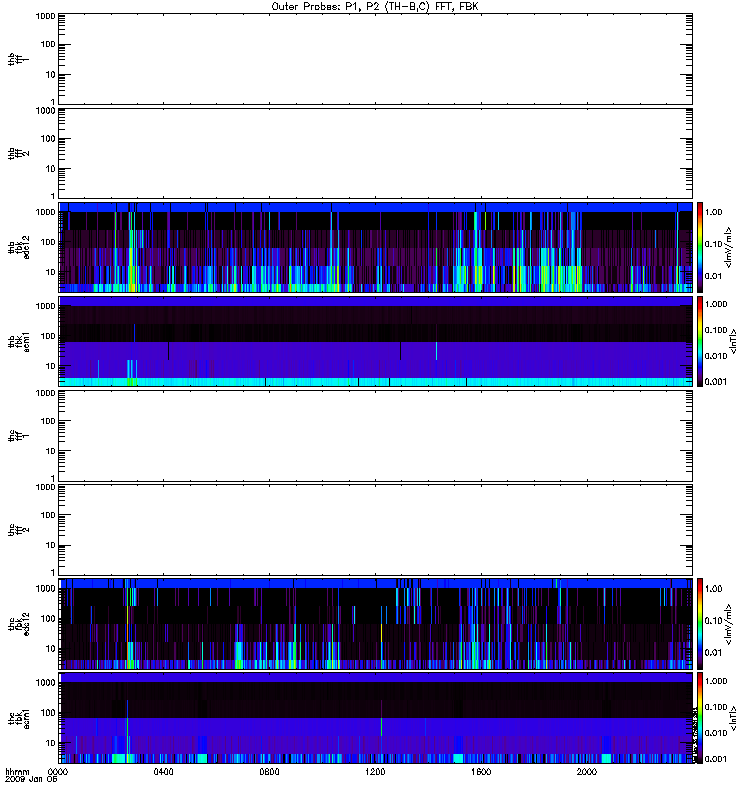This screenshot has height=800, width=750.
Task: Click "0.001" on the thc scm1 color bar scale
Action: [716, 759]
